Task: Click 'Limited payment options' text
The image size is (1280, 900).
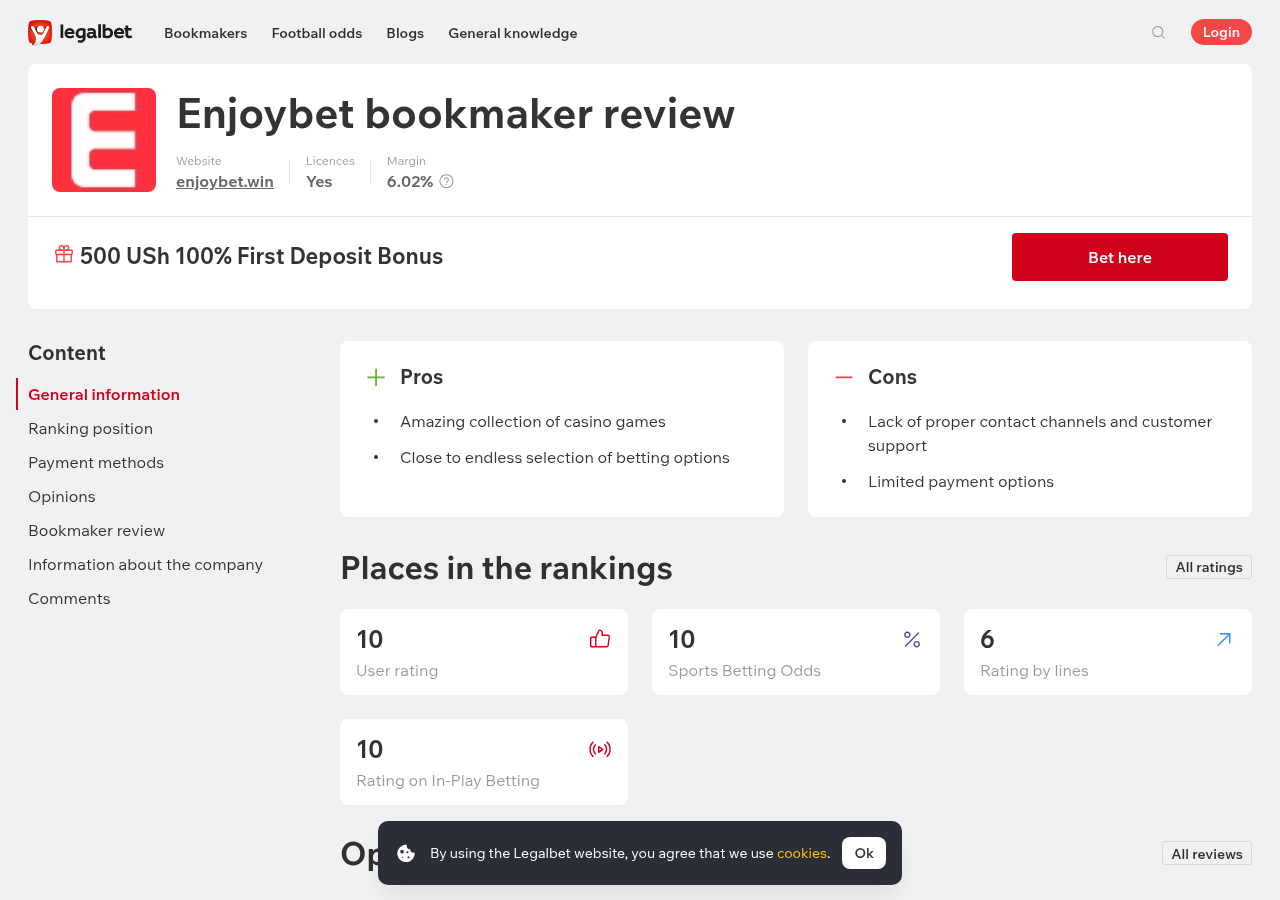Action: tap(961, 481)
